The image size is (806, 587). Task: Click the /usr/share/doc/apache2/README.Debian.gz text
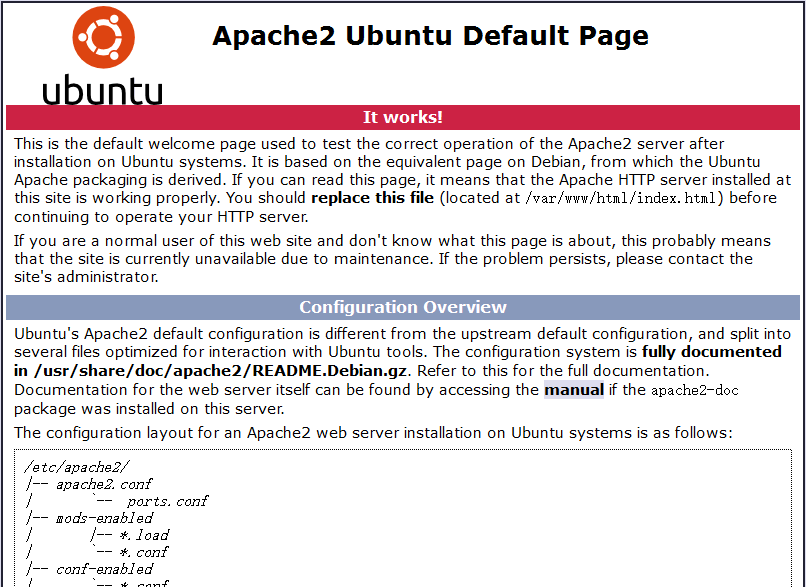220,371
